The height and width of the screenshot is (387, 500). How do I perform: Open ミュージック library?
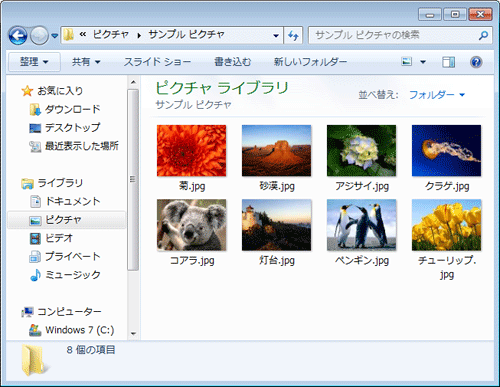pyautogui.click(x=72, y=275)
